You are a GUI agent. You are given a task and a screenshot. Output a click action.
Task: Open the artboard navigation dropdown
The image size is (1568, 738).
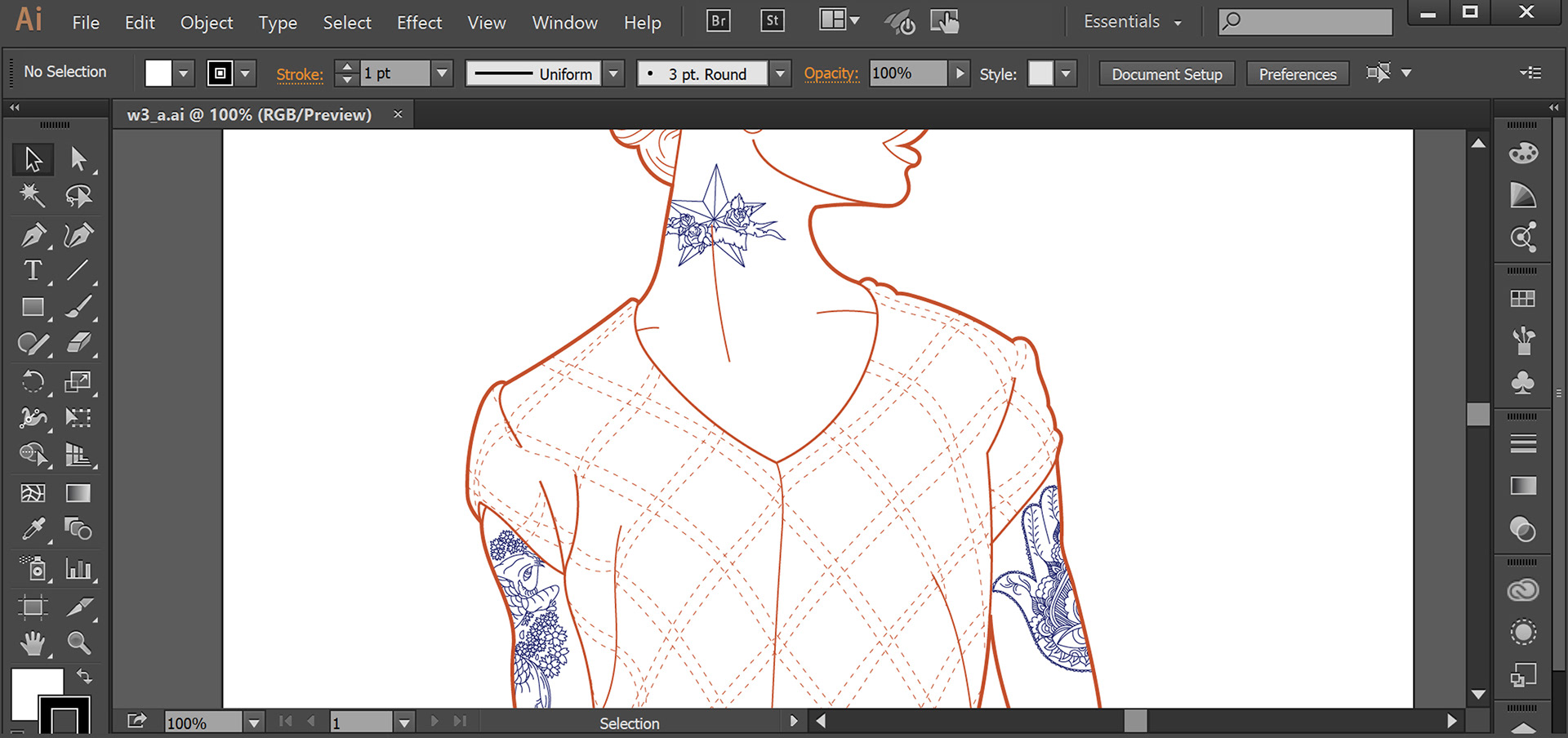coord(404,722)
